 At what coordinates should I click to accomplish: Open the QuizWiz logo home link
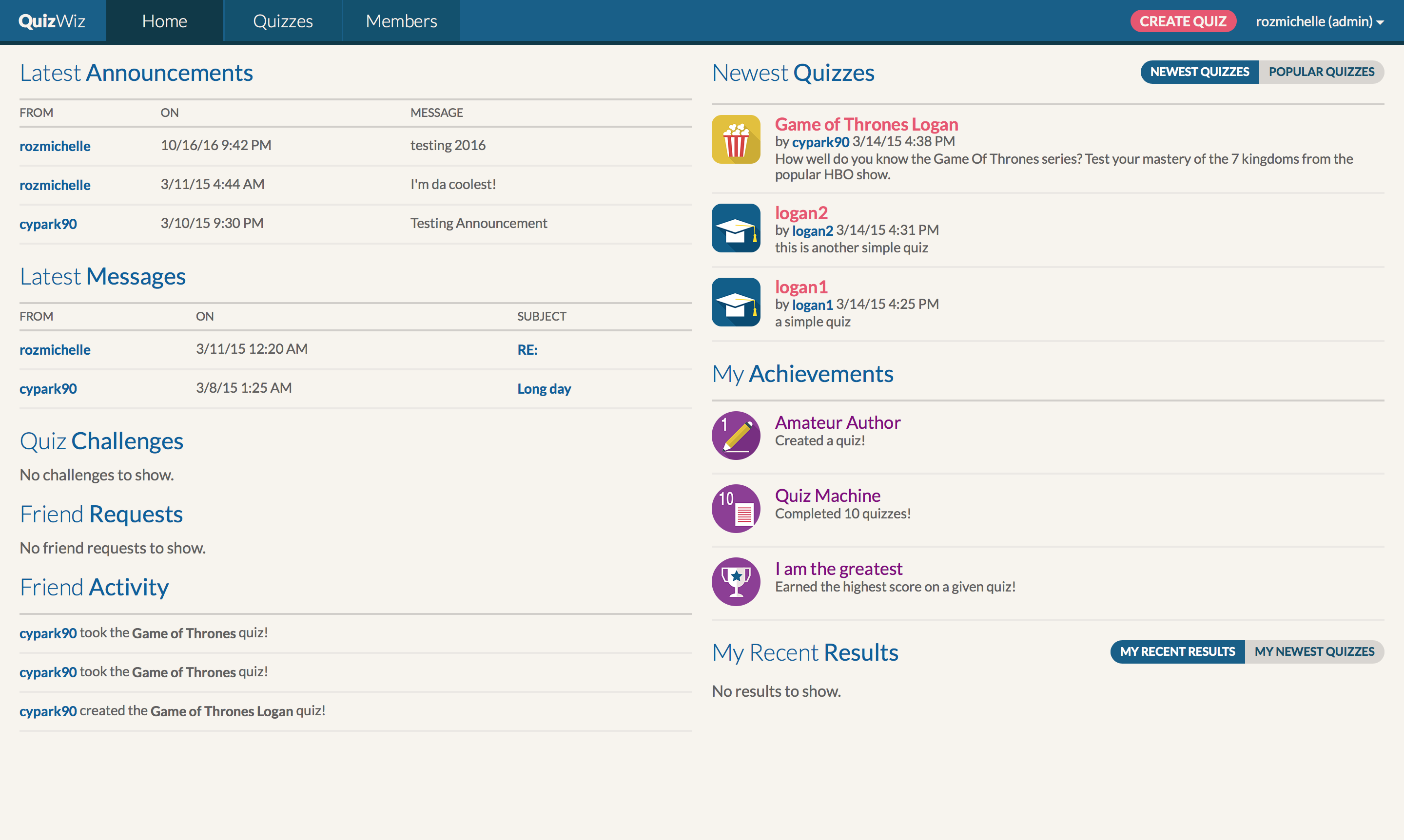point(52,21)
